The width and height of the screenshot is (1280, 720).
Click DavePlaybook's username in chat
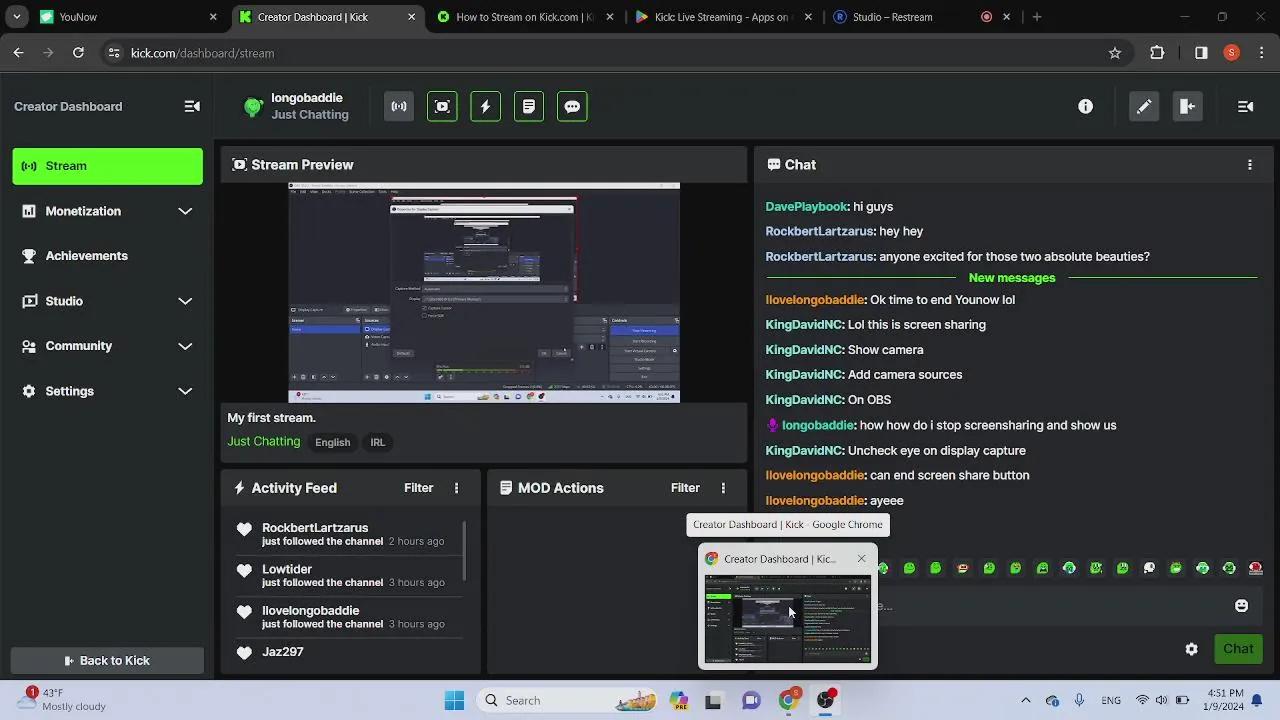coord(806,207)
